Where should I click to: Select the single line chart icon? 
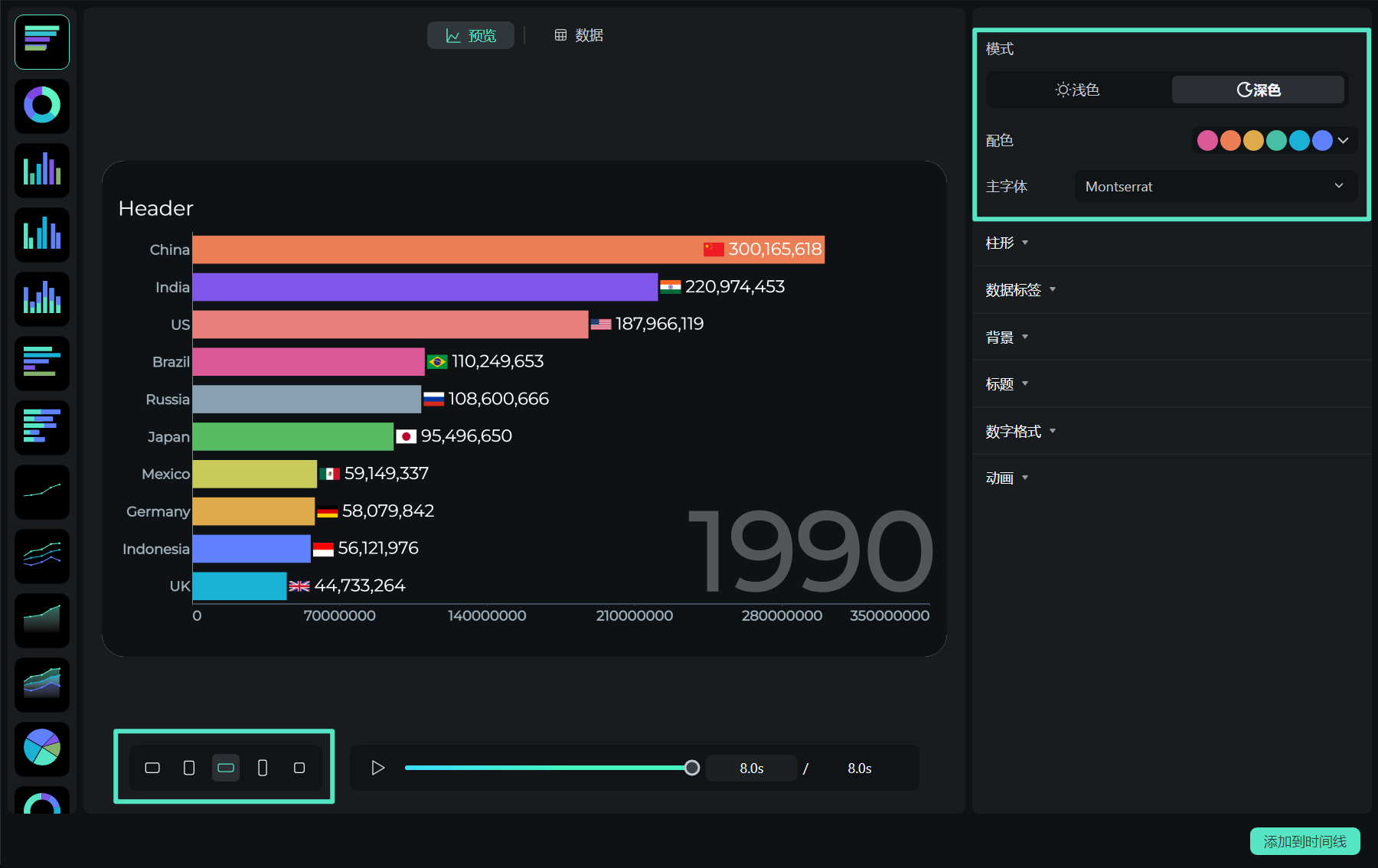point(42,491)
